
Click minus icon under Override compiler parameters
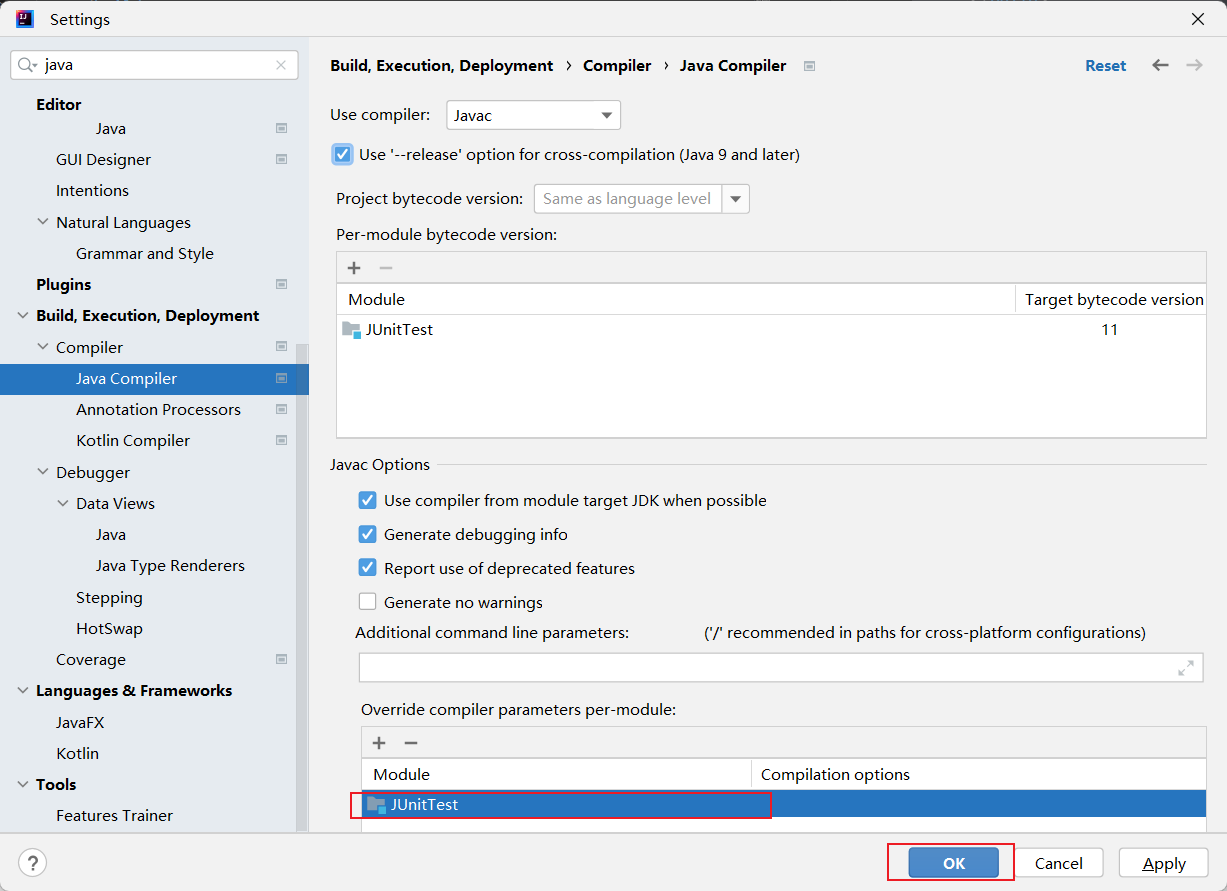[410, 743]
